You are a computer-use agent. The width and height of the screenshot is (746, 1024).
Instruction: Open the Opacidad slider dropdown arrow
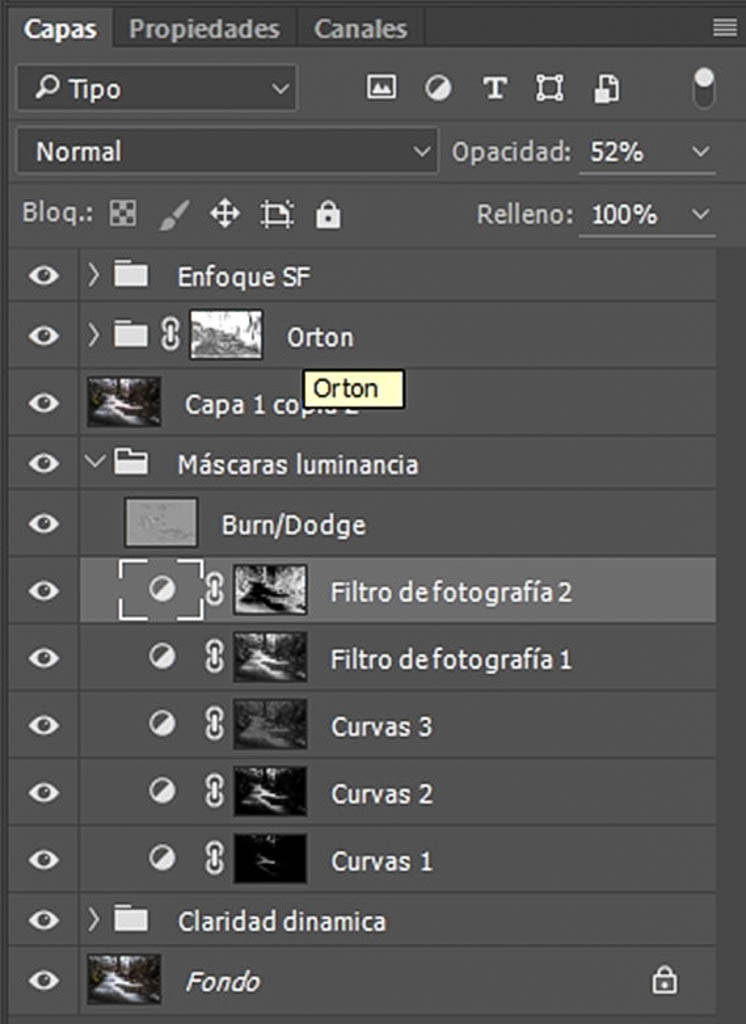pyautogui.click(x=700, y=153)
